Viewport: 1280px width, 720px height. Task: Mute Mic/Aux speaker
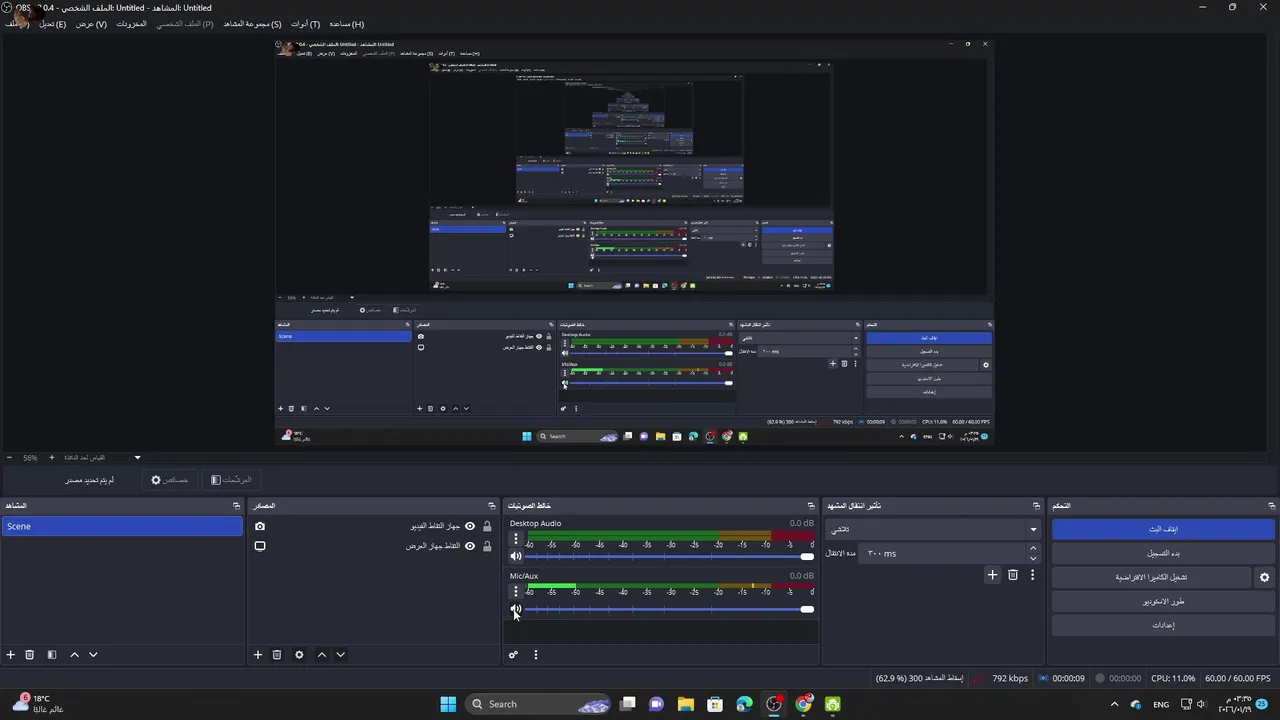(x=516, y=609)
